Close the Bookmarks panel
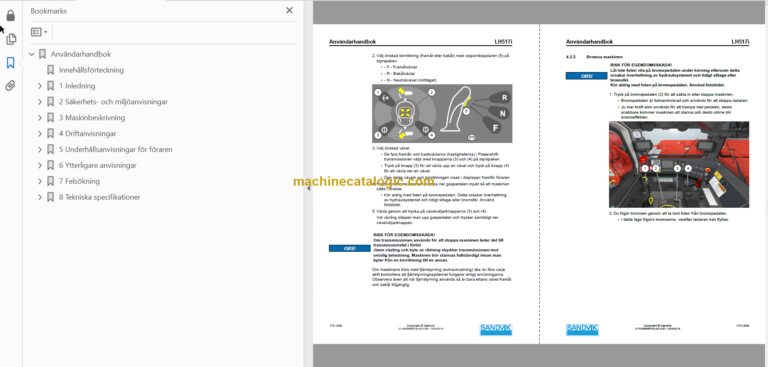 (x=289, y=10)
